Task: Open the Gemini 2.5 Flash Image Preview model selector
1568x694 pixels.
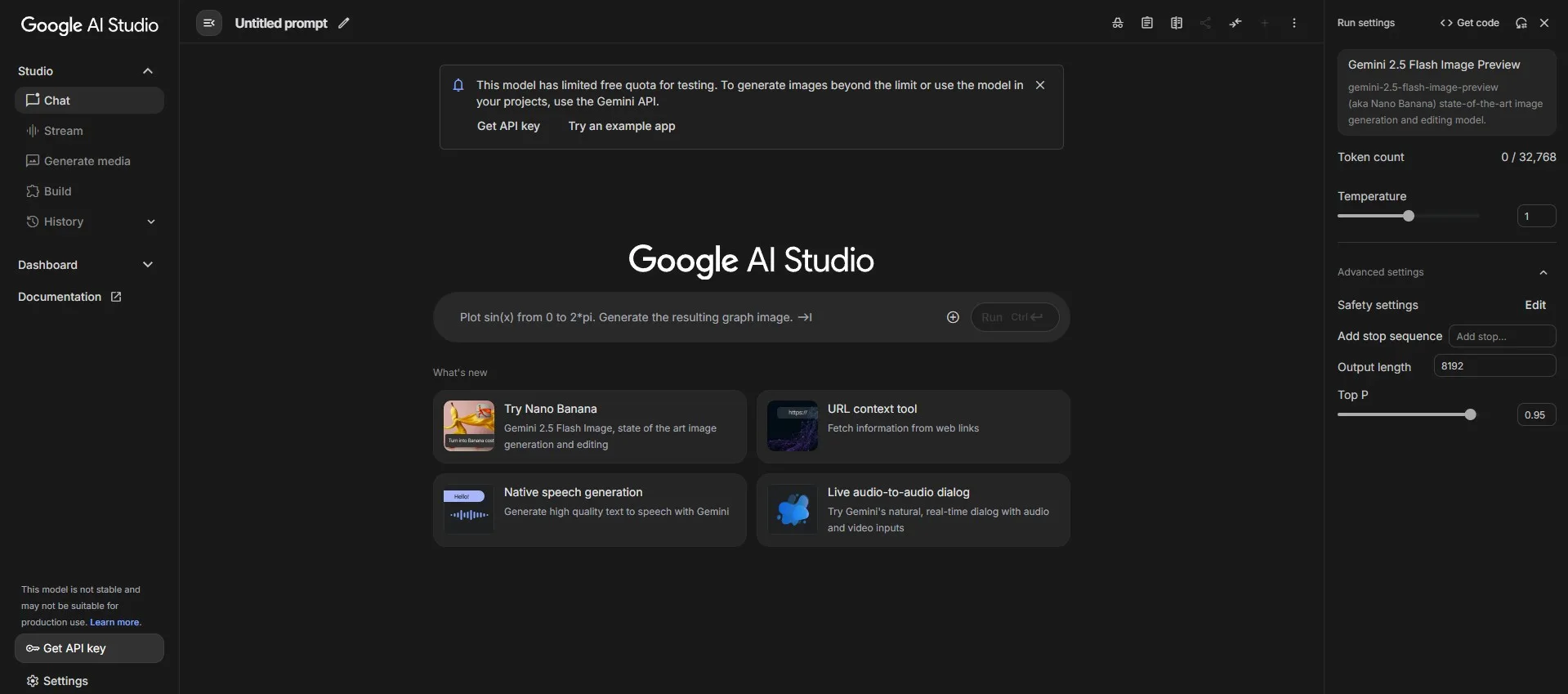Action: tap(1446, 92)
